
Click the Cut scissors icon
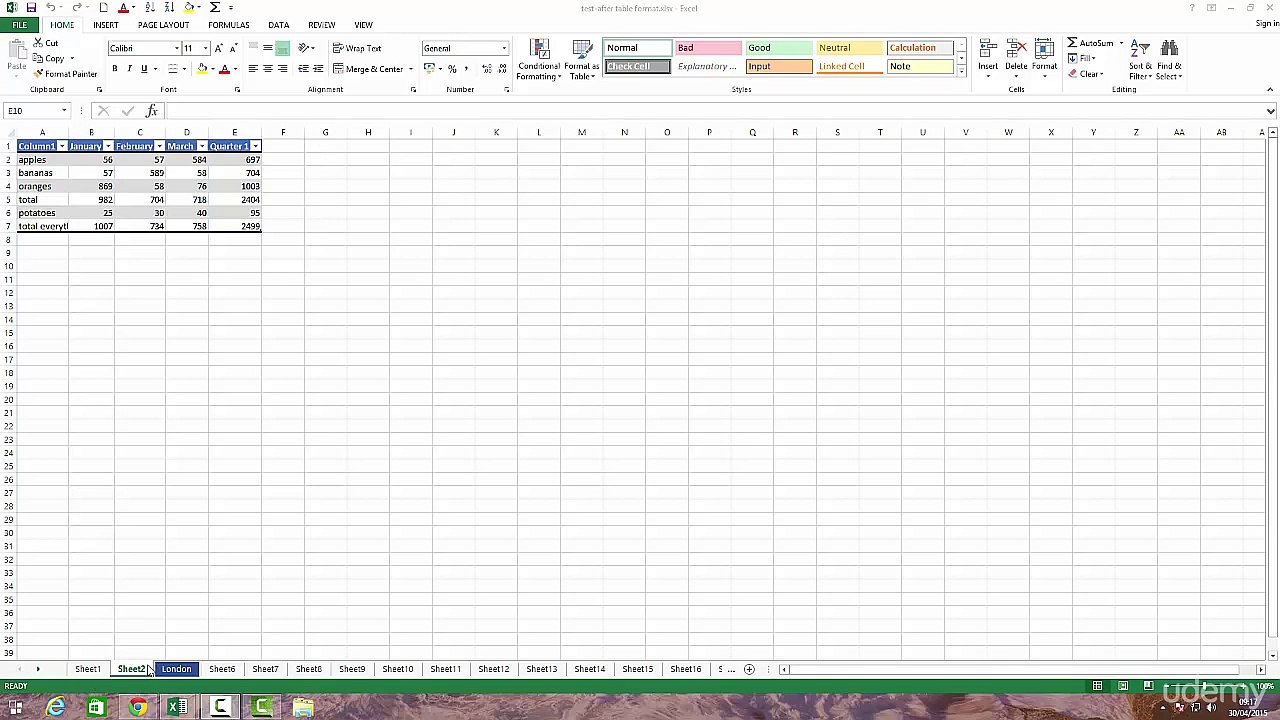[x=38, y=43]
